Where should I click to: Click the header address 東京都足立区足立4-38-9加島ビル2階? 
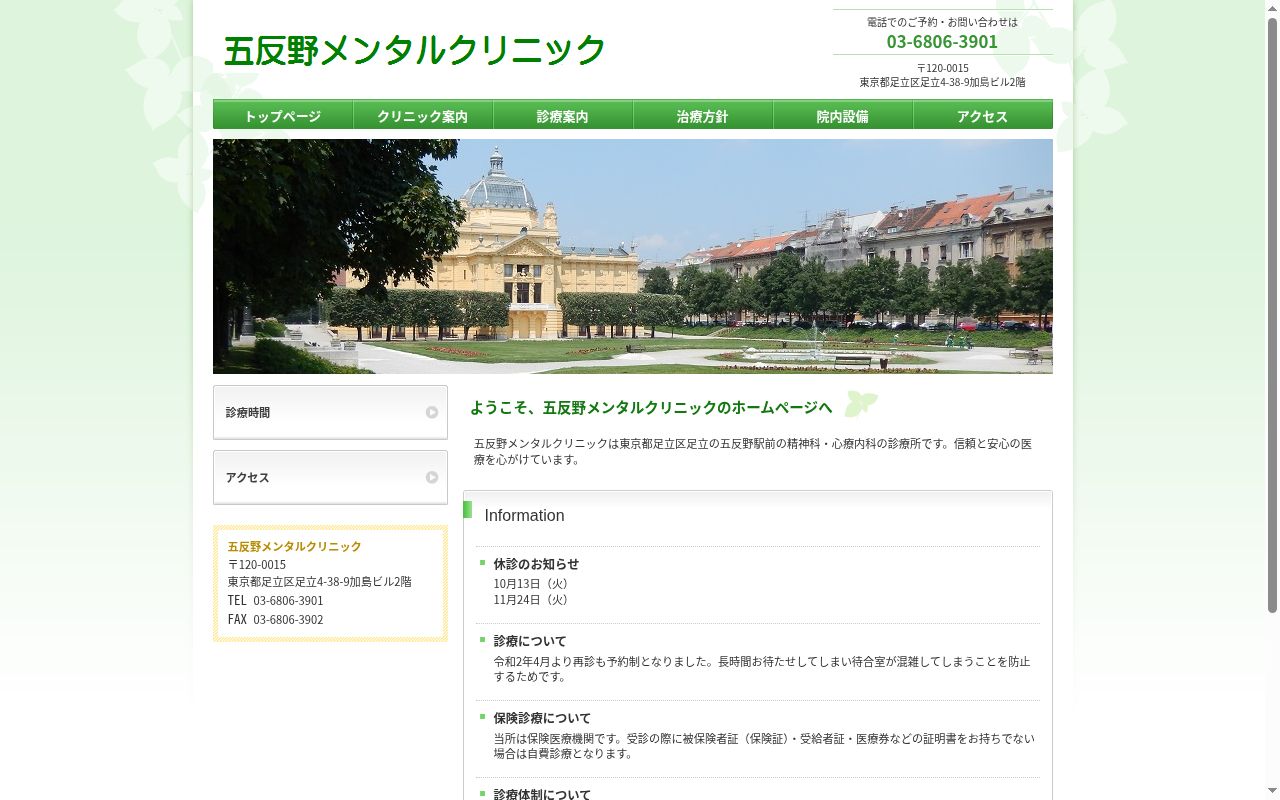tap(942, 82)
